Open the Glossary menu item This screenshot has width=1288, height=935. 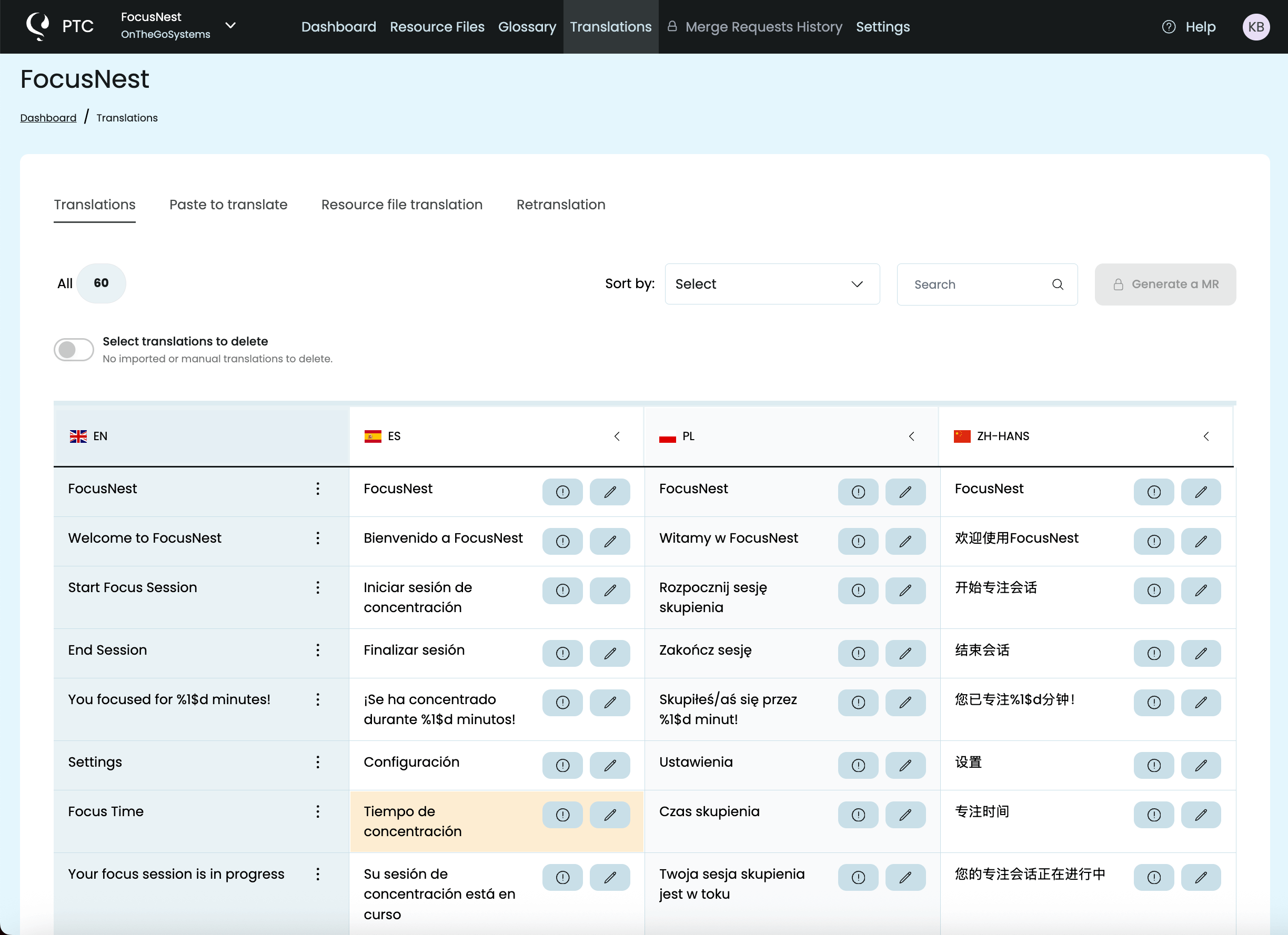tap(527, 27)
